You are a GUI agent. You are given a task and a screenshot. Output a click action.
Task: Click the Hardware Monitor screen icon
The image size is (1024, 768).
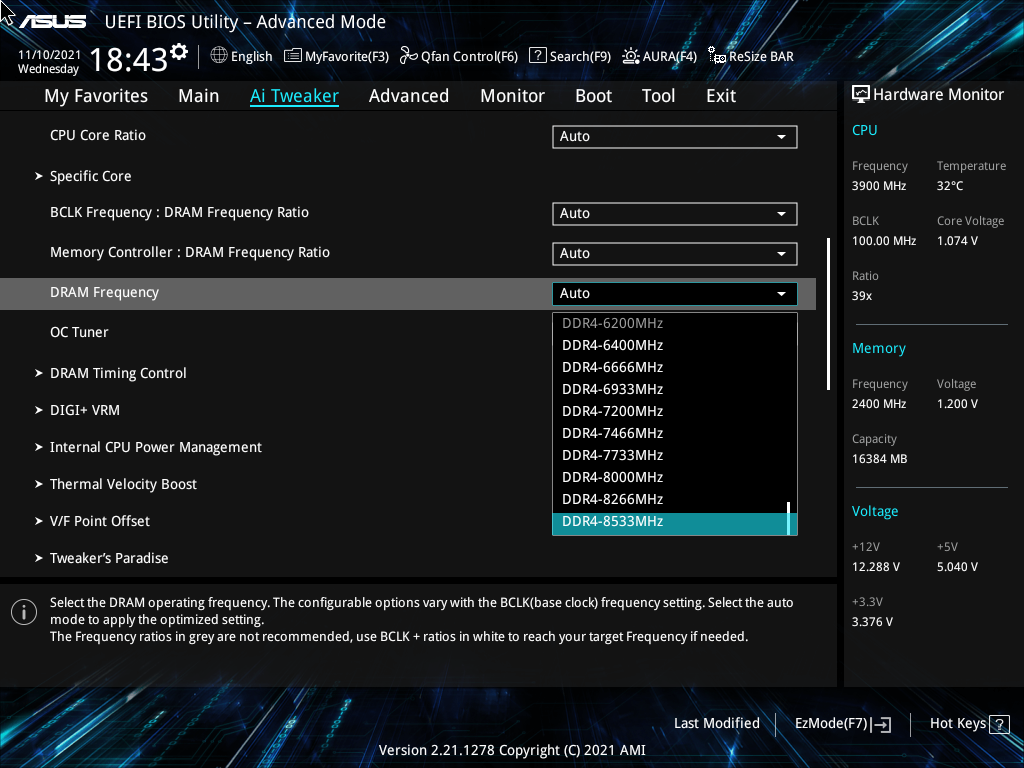861,95
